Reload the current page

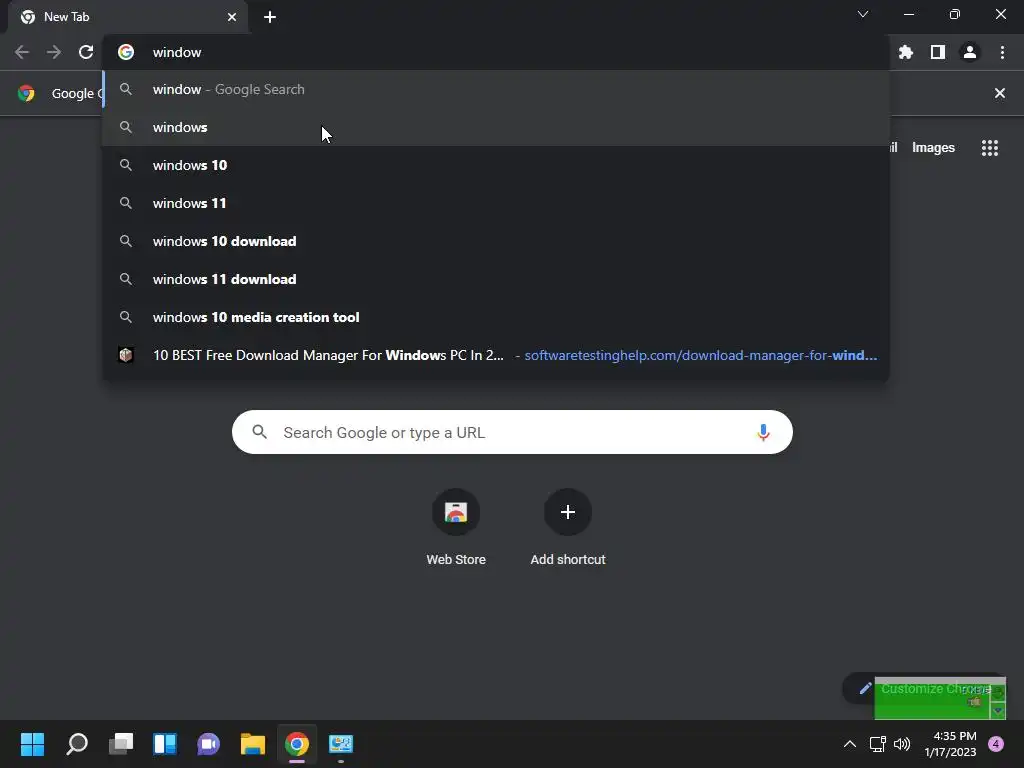coord(86,52)
